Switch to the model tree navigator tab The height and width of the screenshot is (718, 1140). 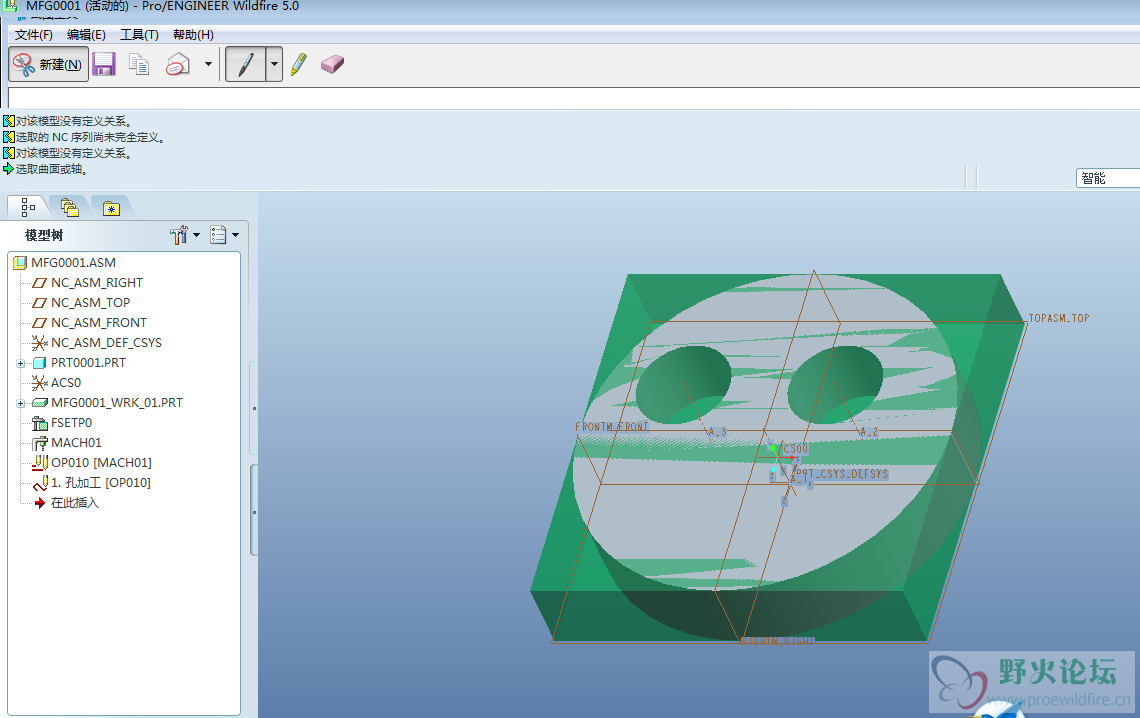click(28, 208)
